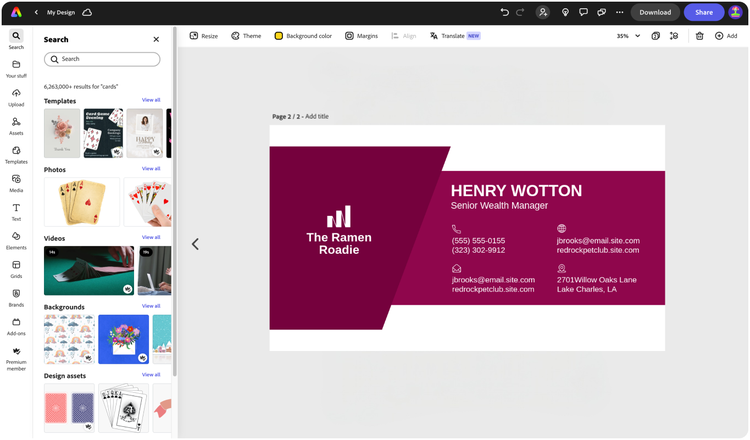Select the Text tool in the sidebar
This screenshot has width=750, height=440.
coord(16,212)
